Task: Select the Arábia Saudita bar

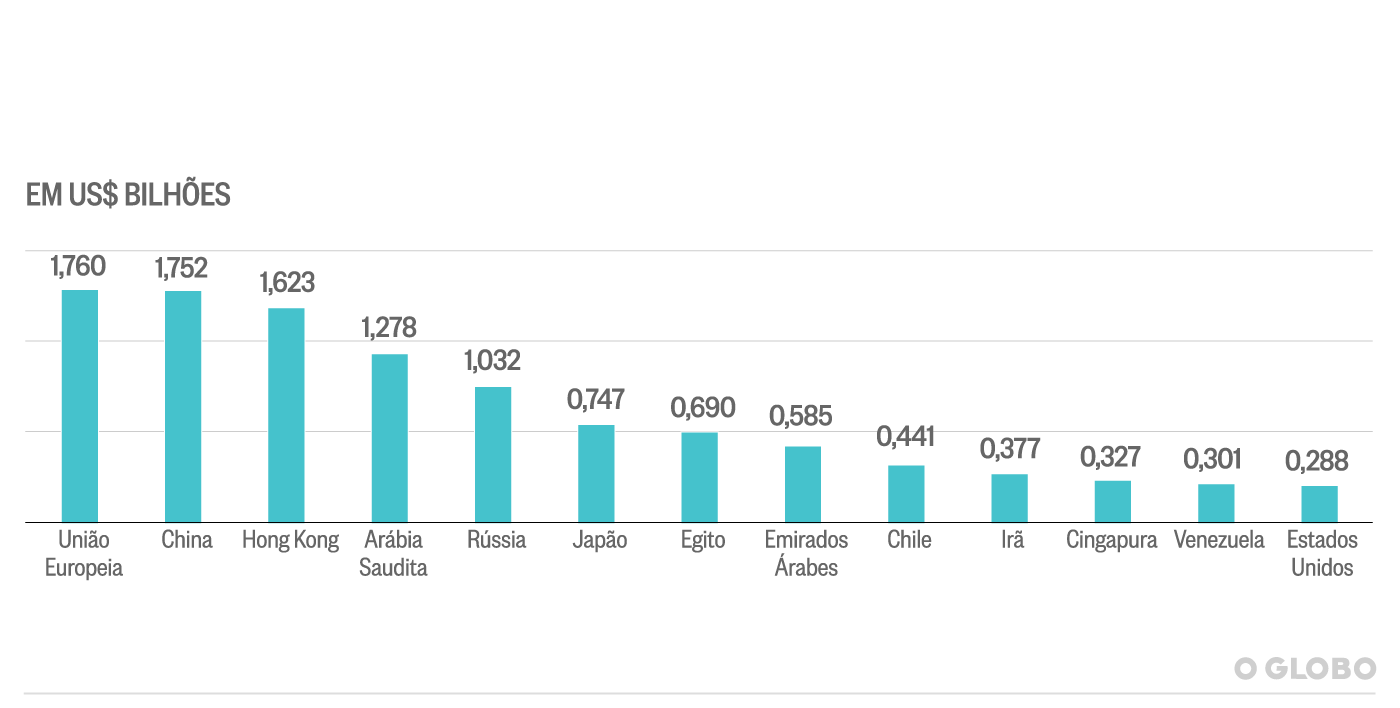Action: (390, 438)
